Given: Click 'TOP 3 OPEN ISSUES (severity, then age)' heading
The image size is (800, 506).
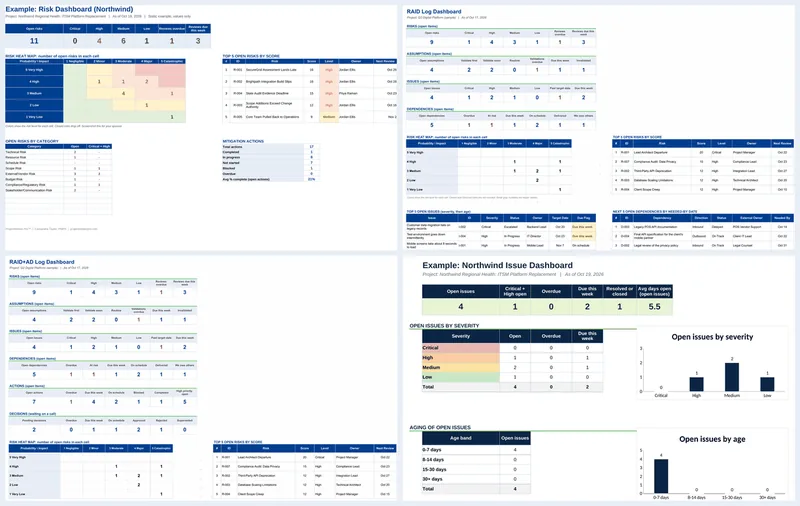Looking at the screenshot, I should click(438, 211).
